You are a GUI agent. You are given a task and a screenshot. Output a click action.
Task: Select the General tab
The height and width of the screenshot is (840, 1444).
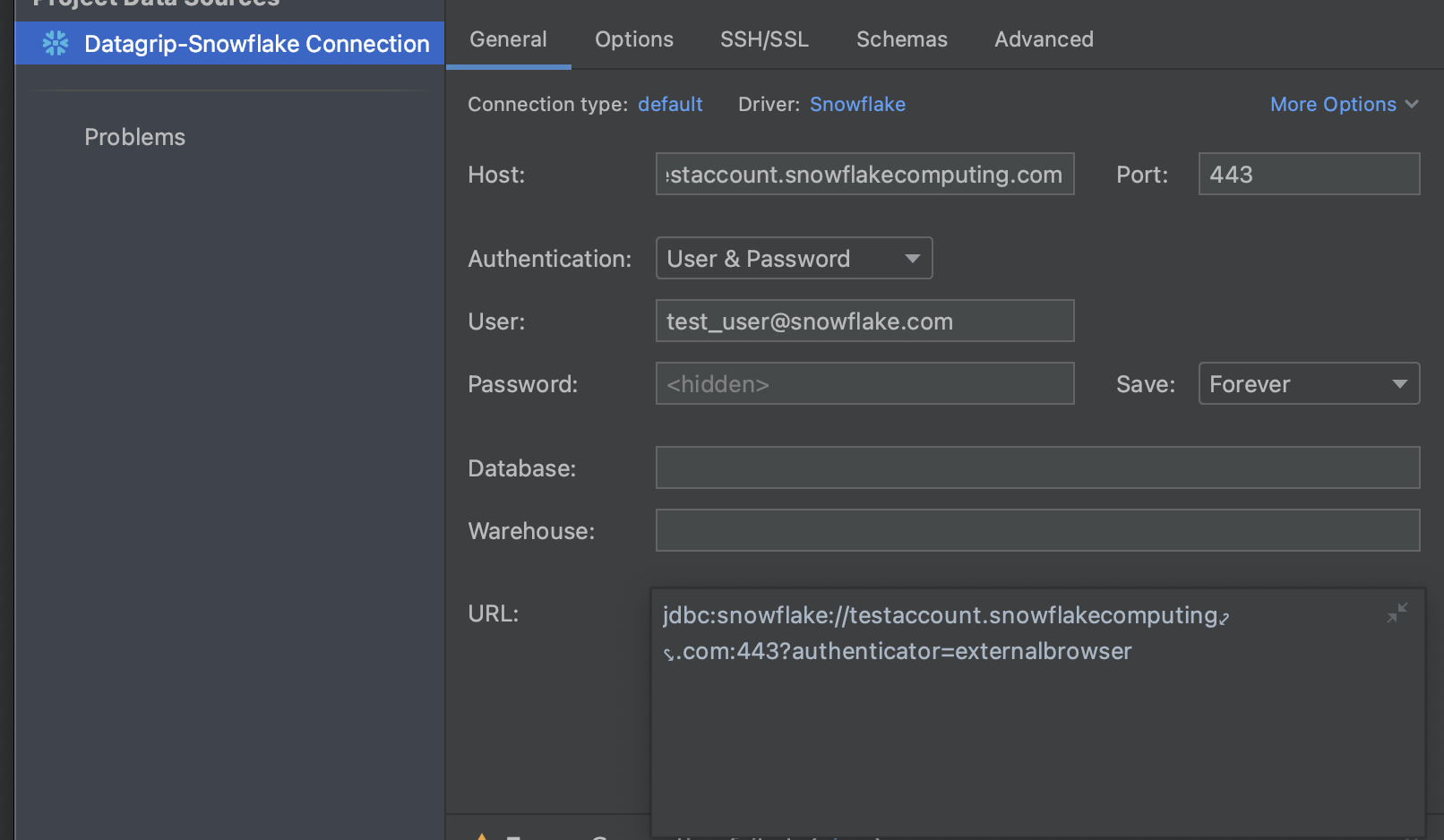(508, 39)
